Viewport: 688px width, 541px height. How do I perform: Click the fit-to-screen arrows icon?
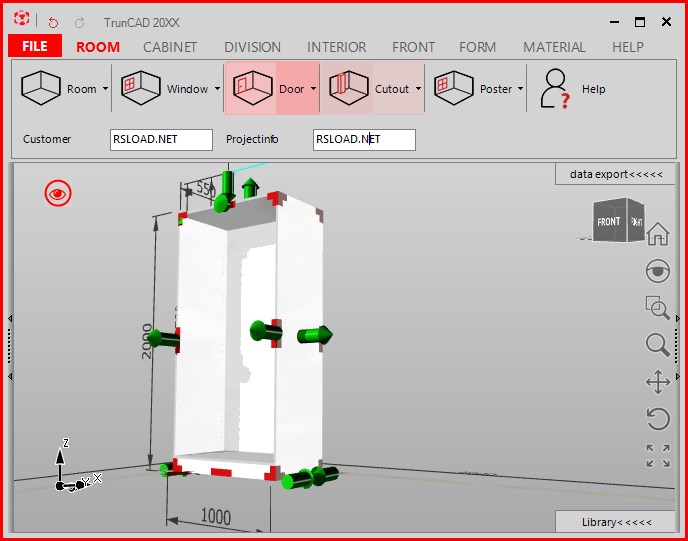pyautogui.click(x=657, y=456)
